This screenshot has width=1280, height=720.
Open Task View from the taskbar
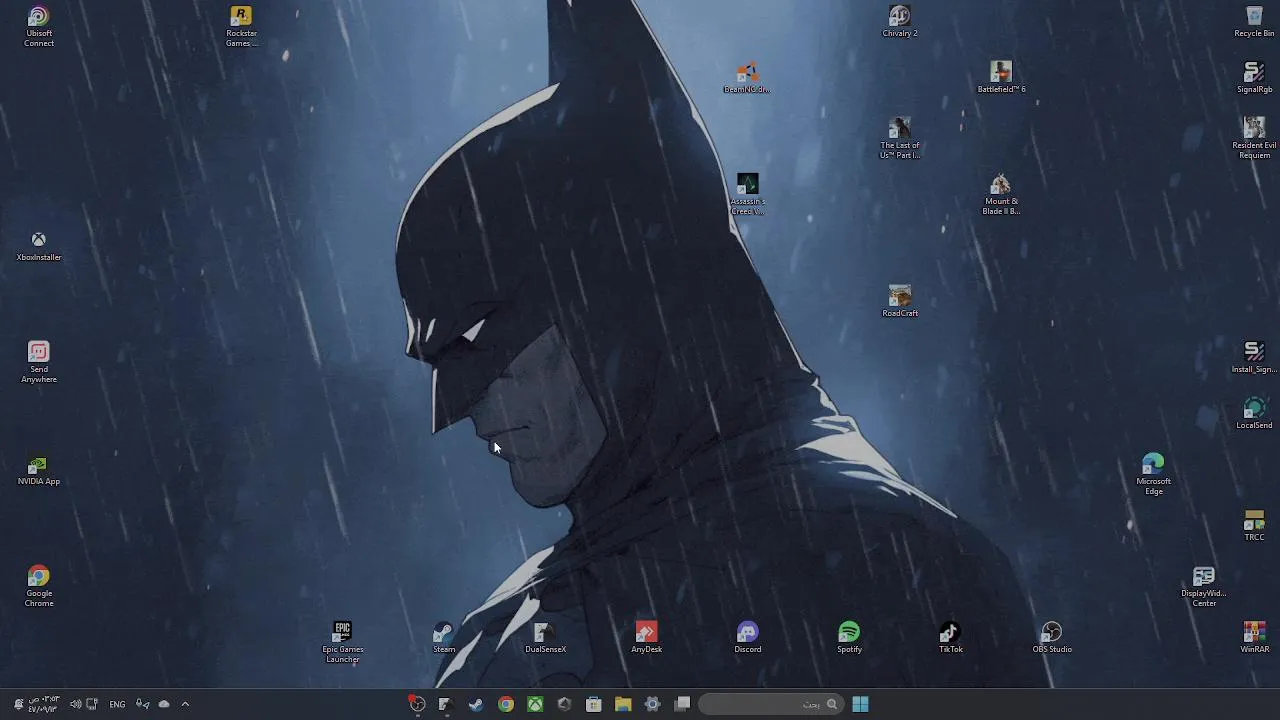(x=682, y=704)
